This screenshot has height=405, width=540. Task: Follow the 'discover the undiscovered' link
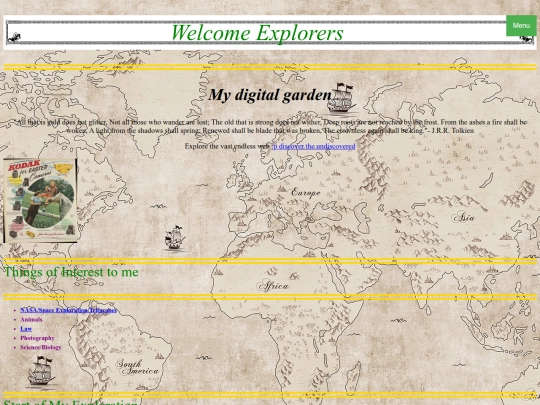coord(314,146)
